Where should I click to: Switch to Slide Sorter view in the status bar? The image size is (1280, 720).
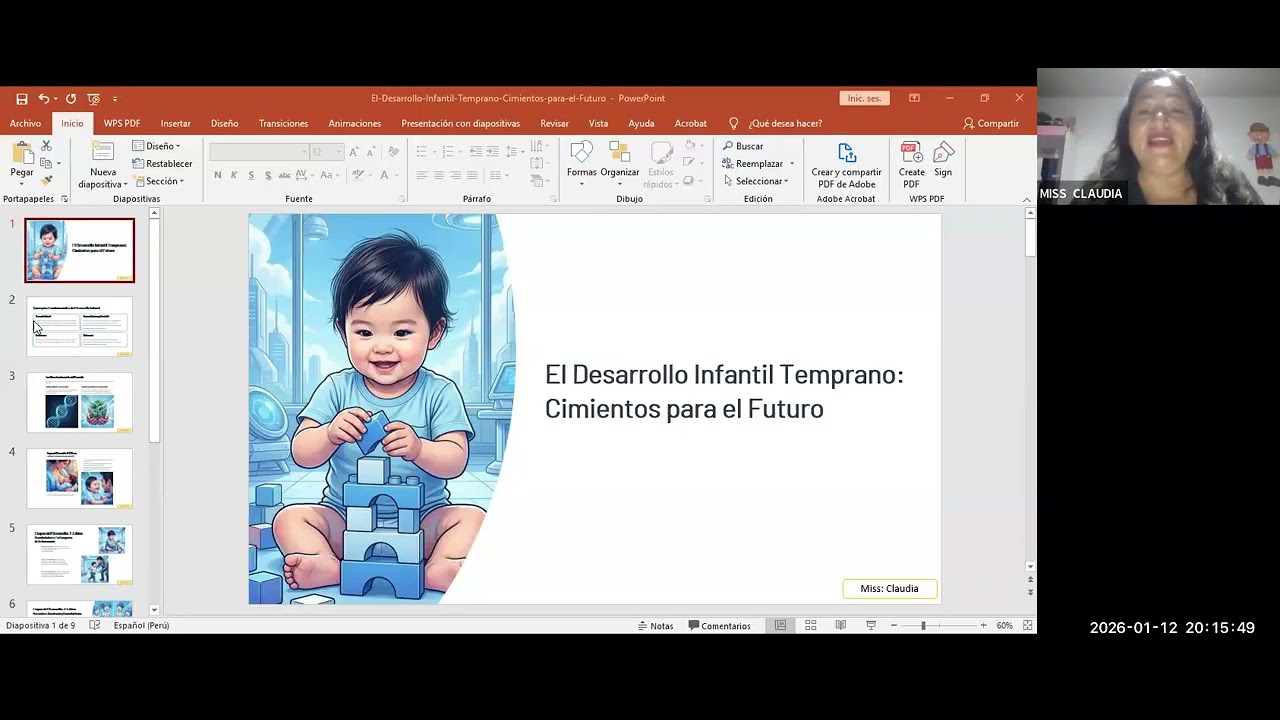tap(811, 625)
